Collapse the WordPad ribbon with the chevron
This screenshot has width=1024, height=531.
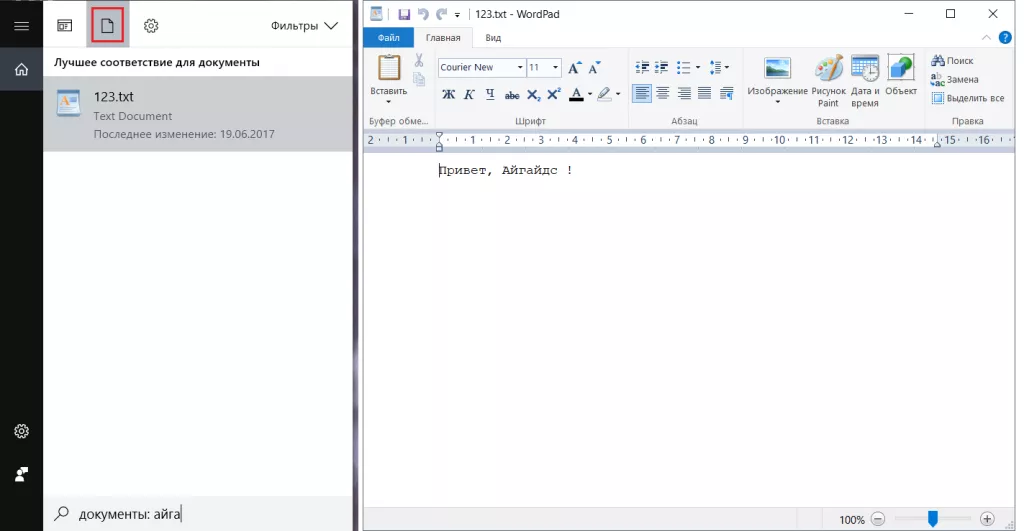click(986, 38)
